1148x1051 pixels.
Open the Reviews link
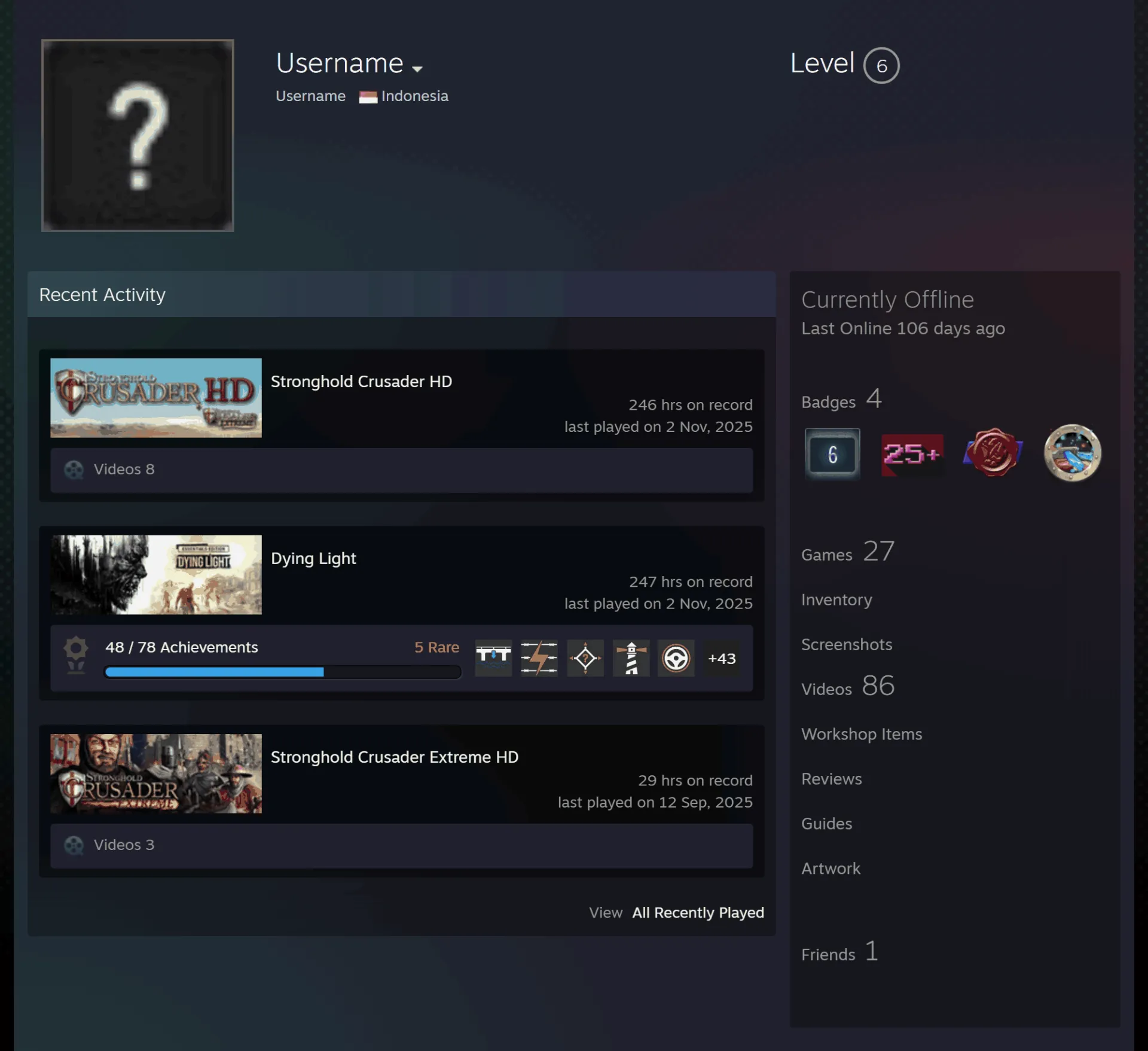pos(831,779)
